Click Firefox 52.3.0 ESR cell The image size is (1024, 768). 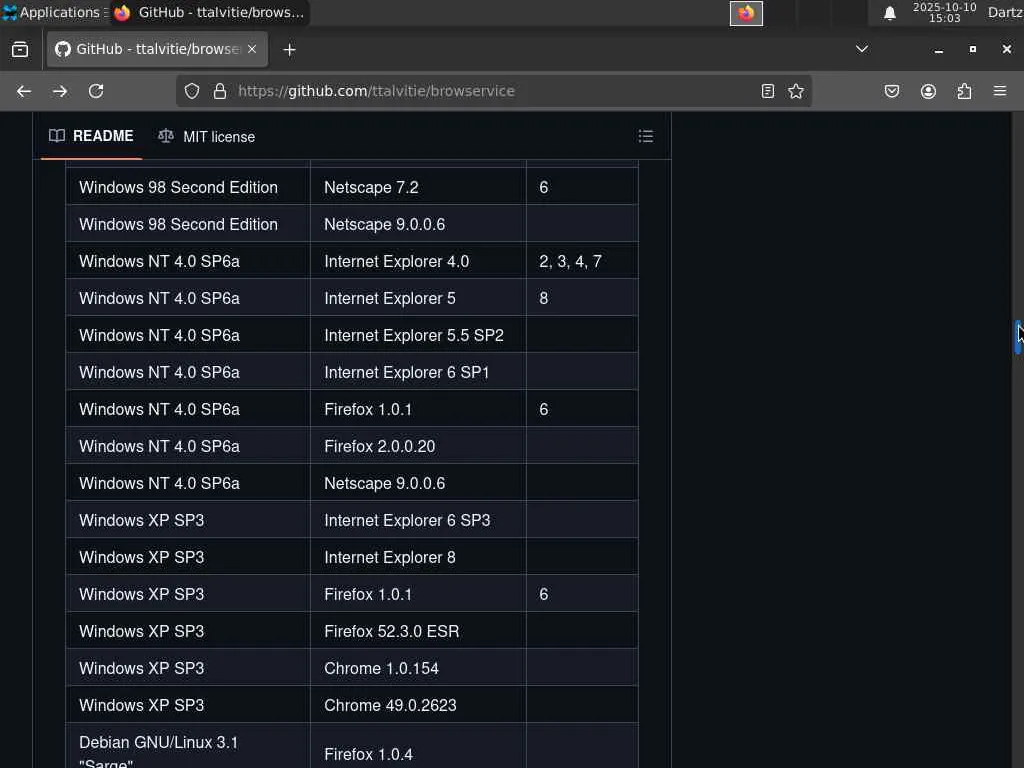pos(418,632)
